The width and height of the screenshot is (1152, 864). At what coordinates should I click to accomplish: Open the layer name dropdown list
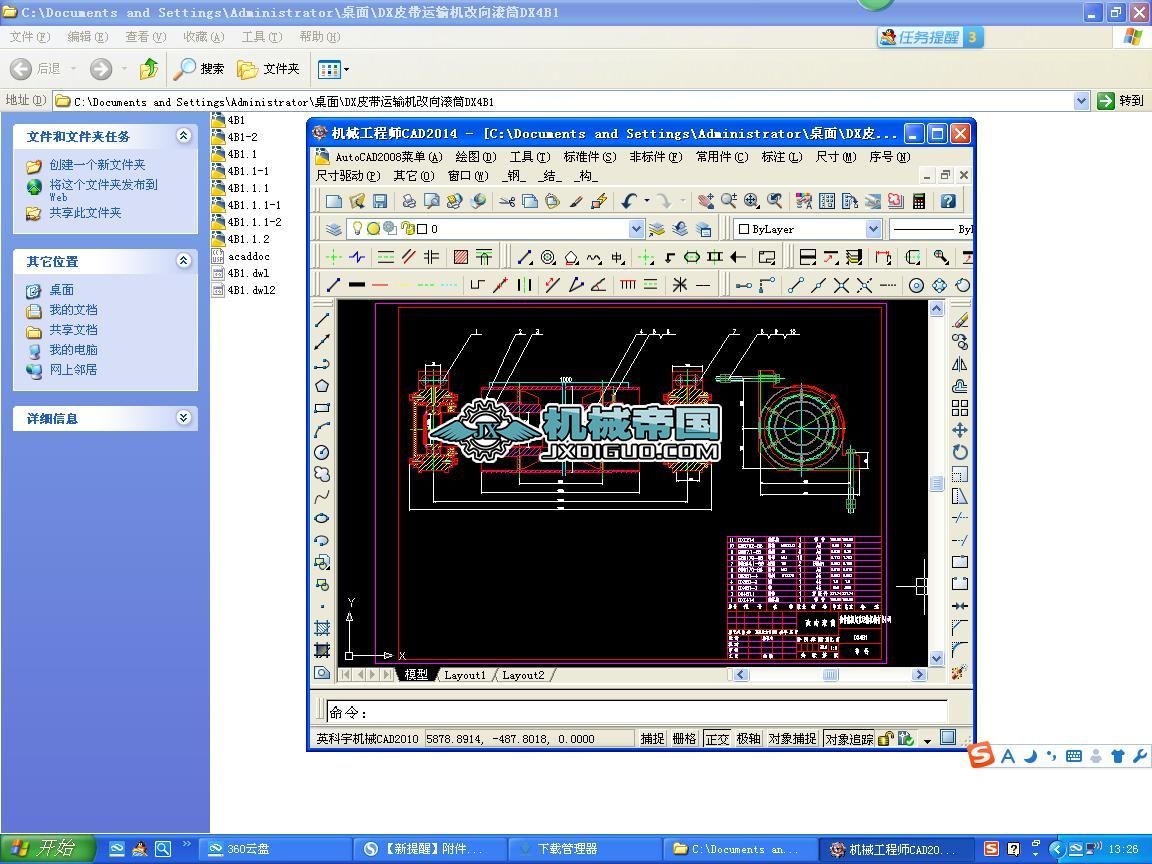point(636,229)
